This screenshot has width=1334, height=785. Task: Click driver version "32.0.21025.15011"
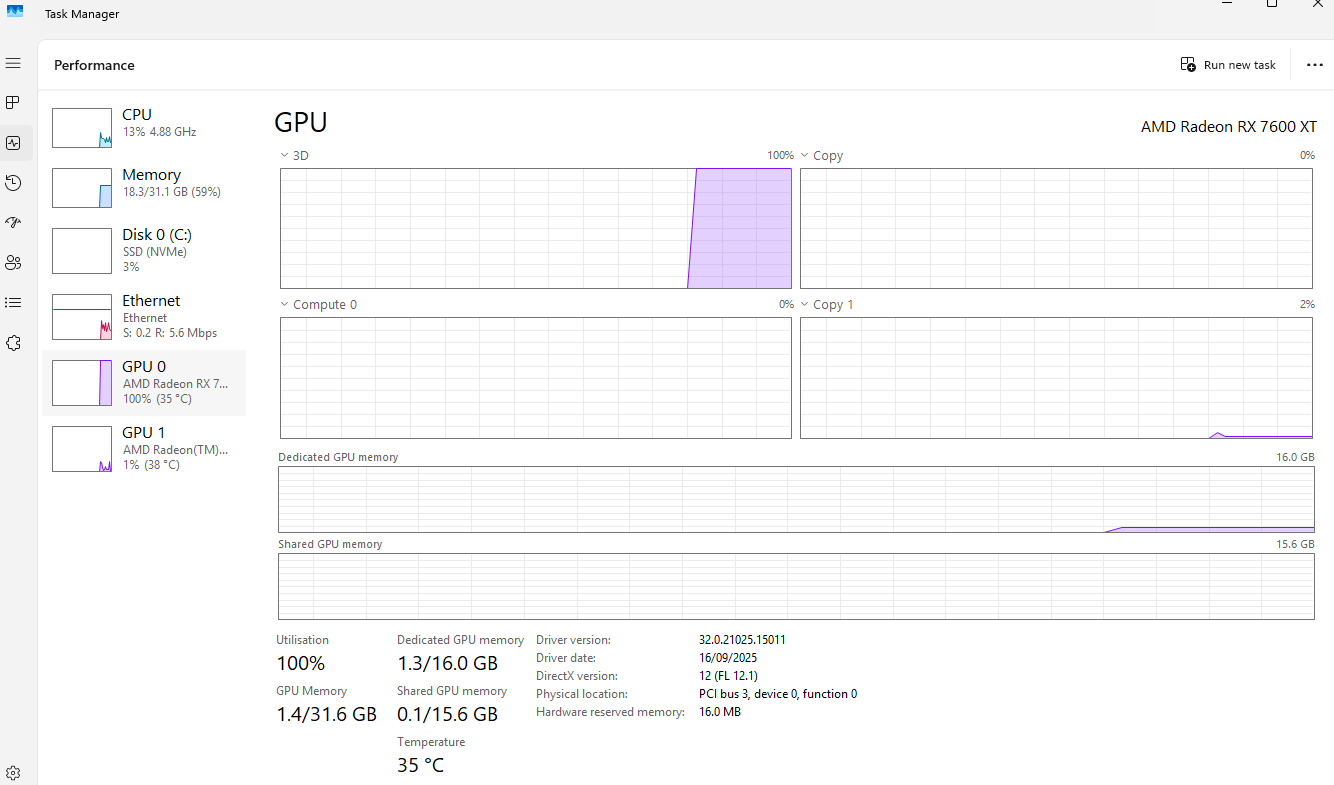tap(742, 640)
